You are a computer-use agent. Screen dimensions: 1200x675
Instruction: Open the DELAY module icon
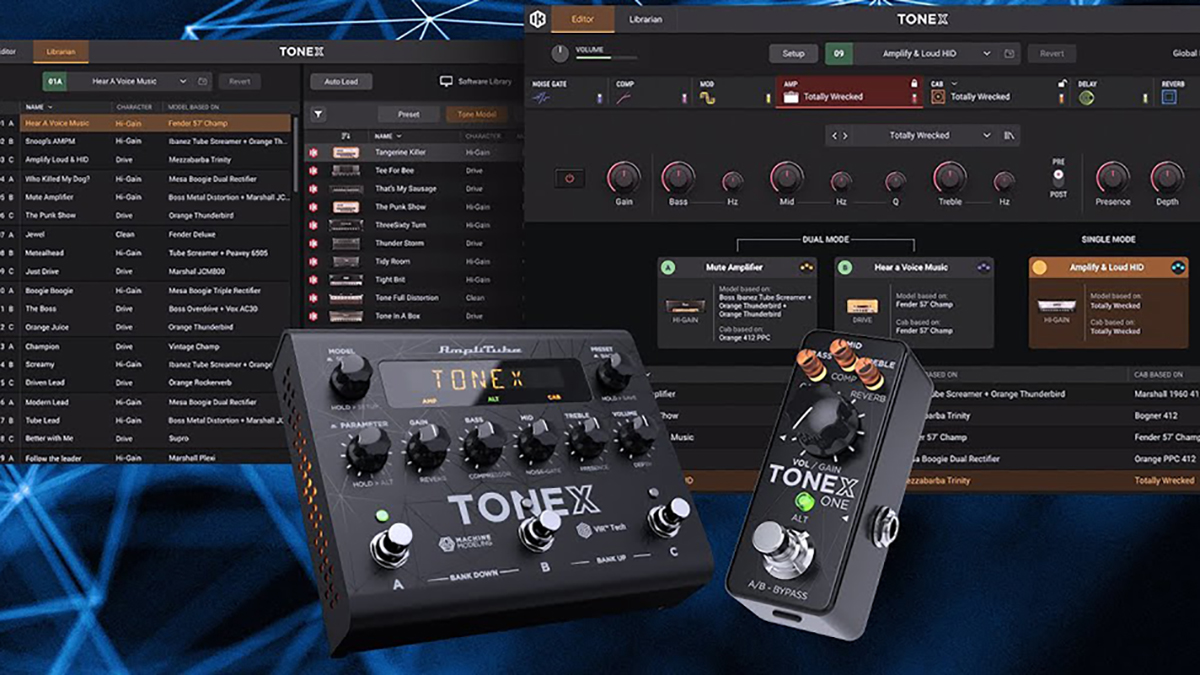1085,97
